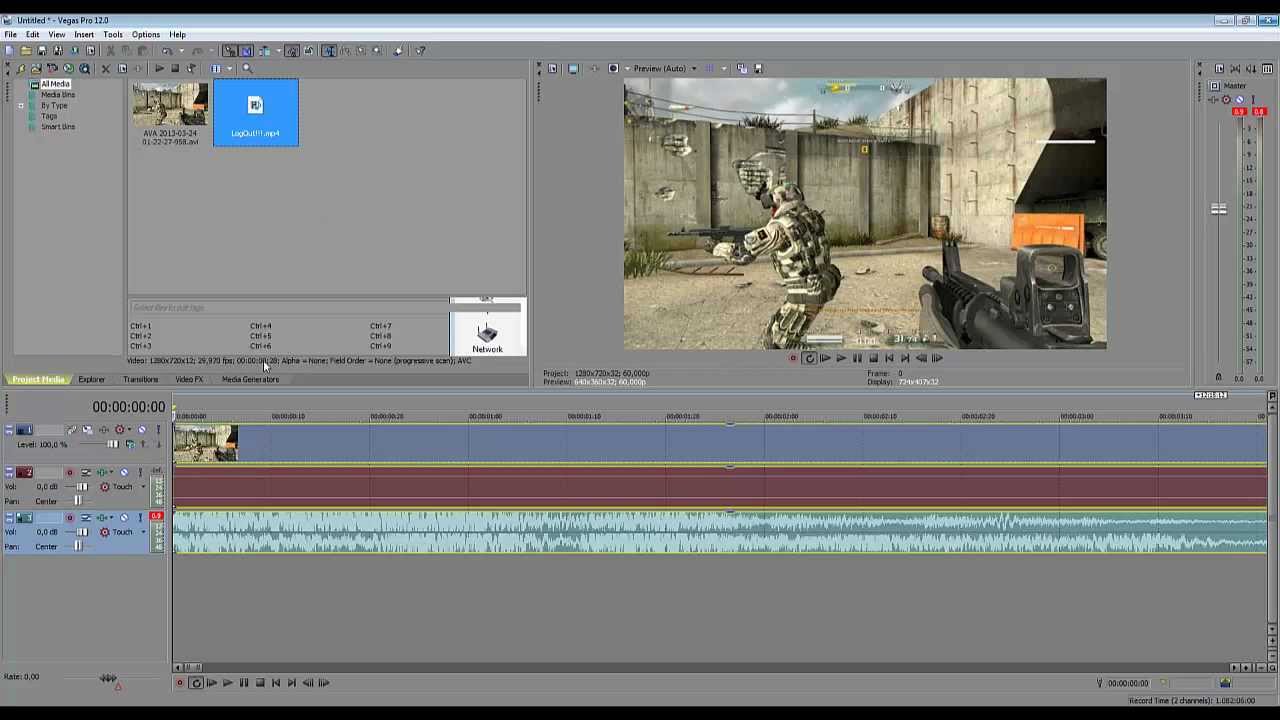Switch to the Explorer tab
The width and height of the screenshot is (1280, 720).
[x=91, y=380]
